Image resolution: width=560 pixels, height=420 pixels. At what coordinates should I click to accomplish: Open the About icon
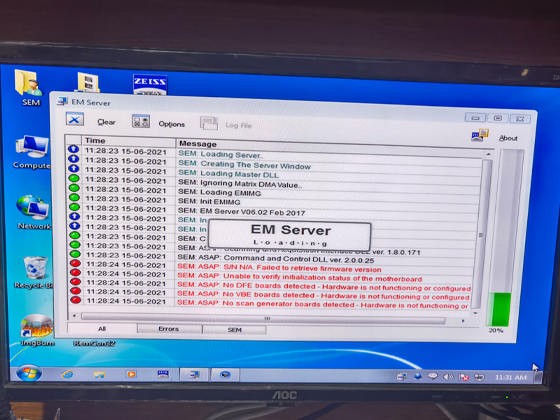tap(480, 135)
